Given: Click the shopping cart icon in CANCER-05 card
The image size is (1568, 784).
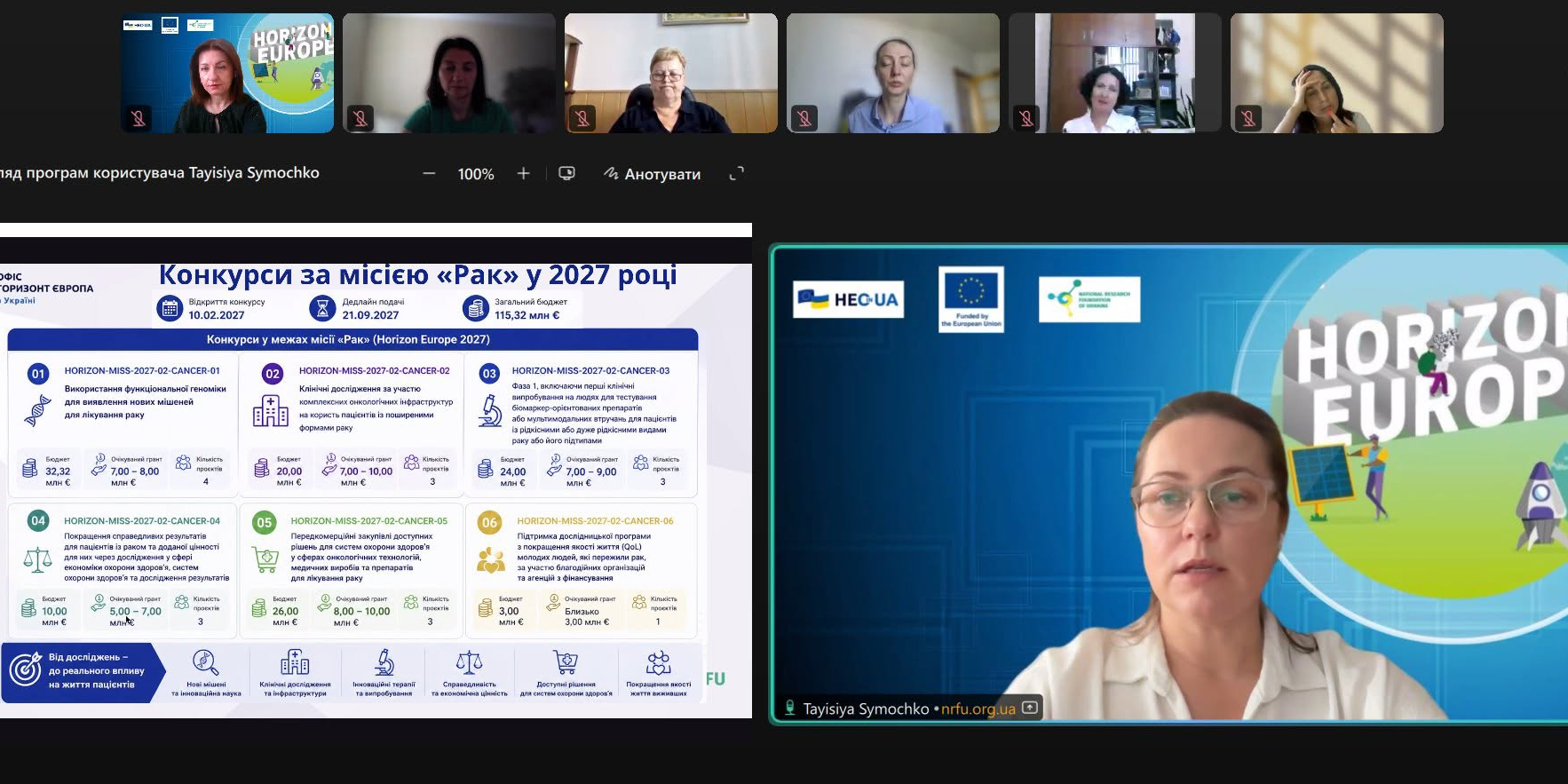Looking at the screenshot, I should pos(265,560).
